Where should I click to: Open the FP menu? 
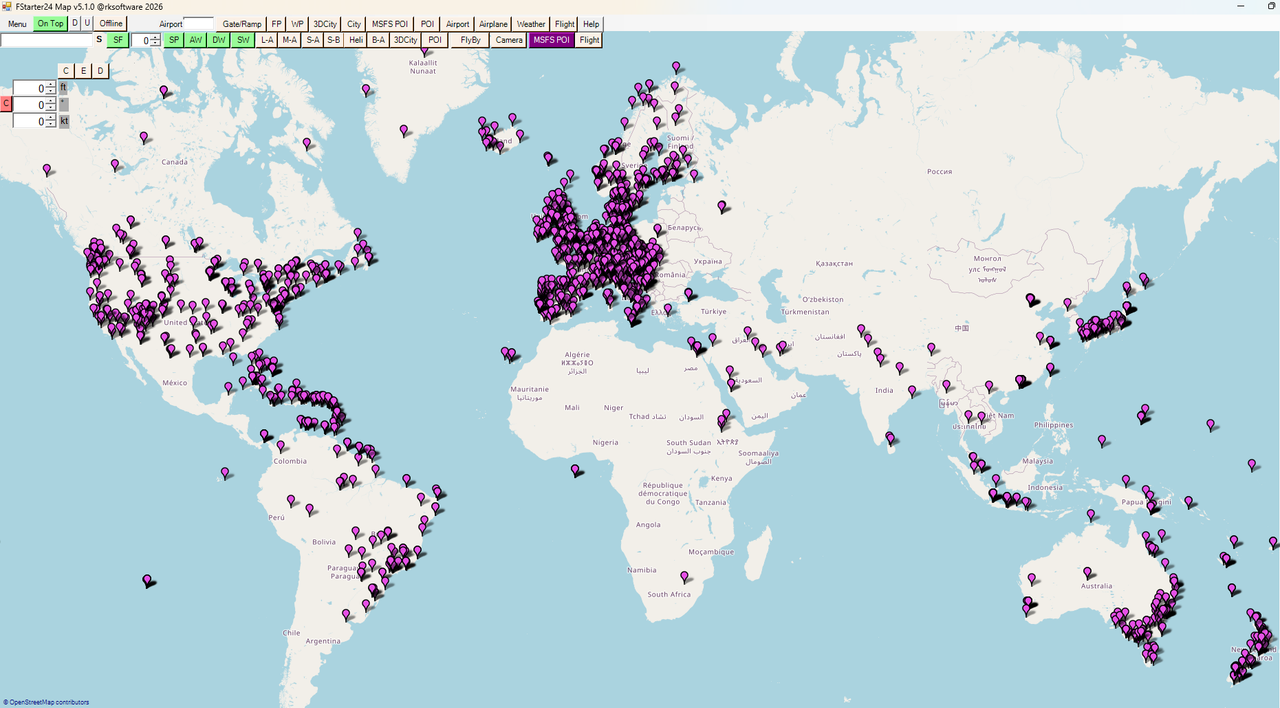(277, 23)
